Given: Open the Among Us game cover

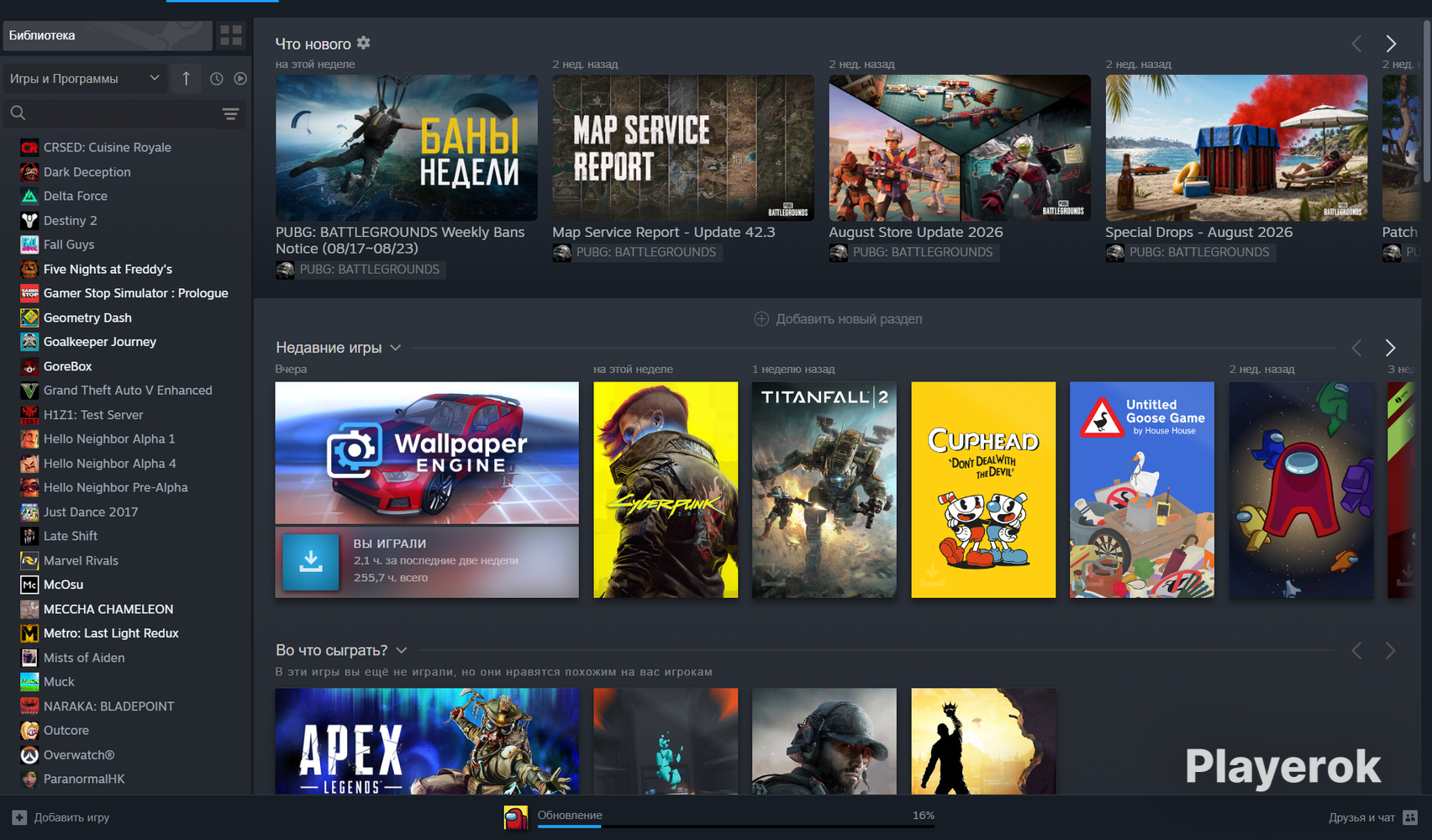Looking at the screenshot, I should tap(1301, 490).
